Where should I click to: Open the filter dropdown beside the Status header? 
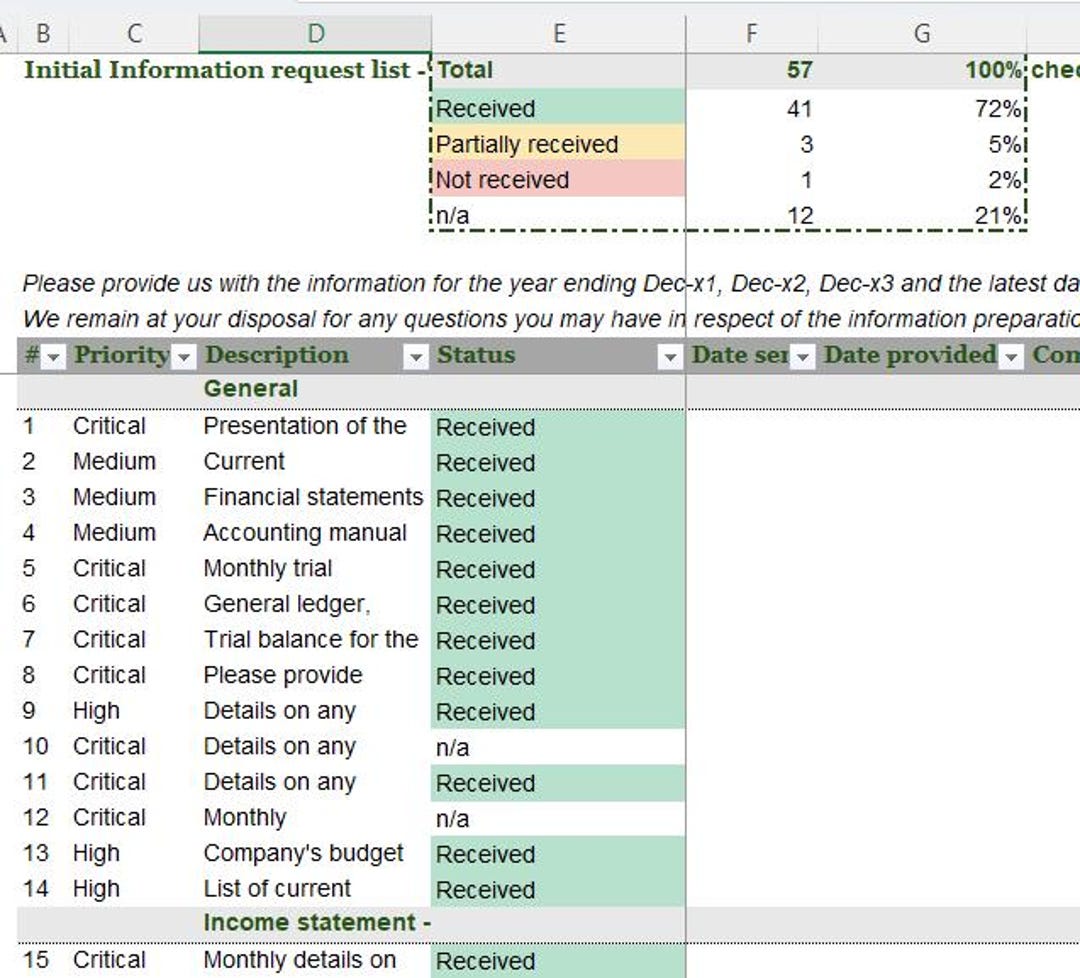pyautogui.click(x=670, y=356)
